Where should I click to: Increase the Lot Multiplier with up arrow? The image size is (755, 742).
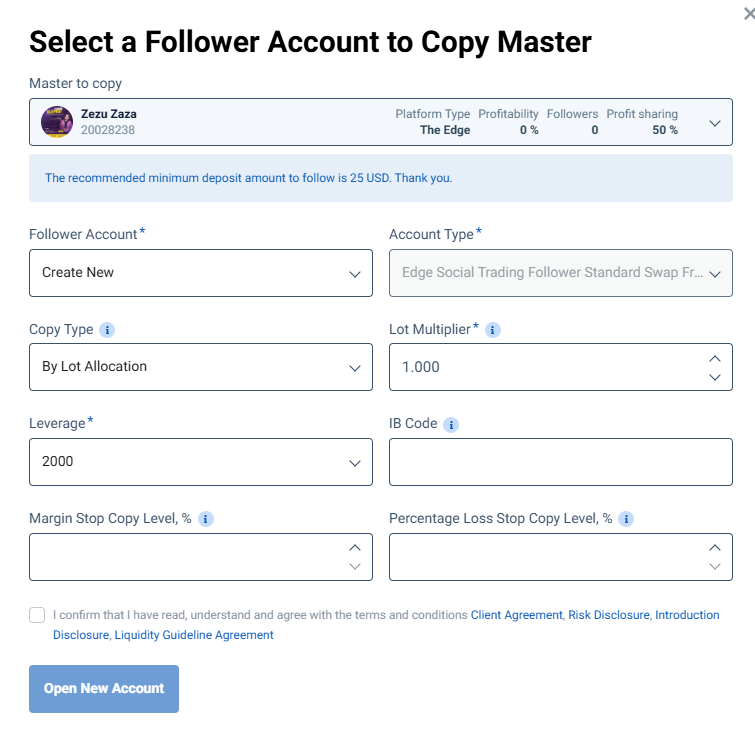pyautogui.click(x=715, y=359)
